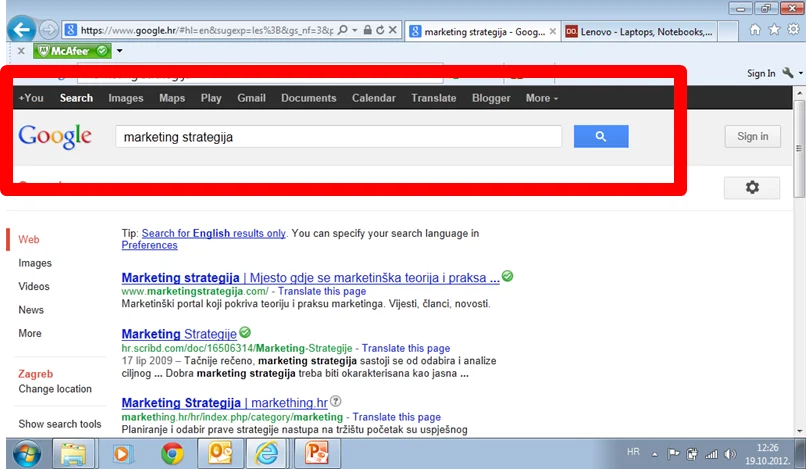Click the address bar lock security icon

pos(368,30)
